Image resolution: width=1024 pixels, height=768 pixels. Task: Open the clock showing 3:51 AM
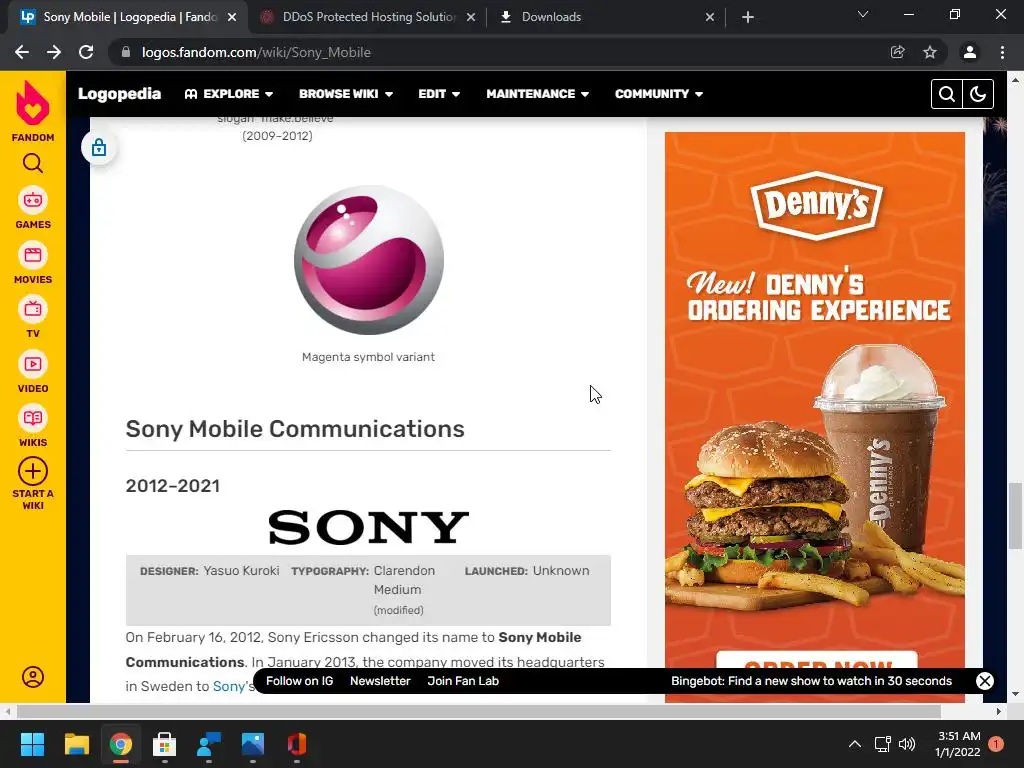pos(959,744)
